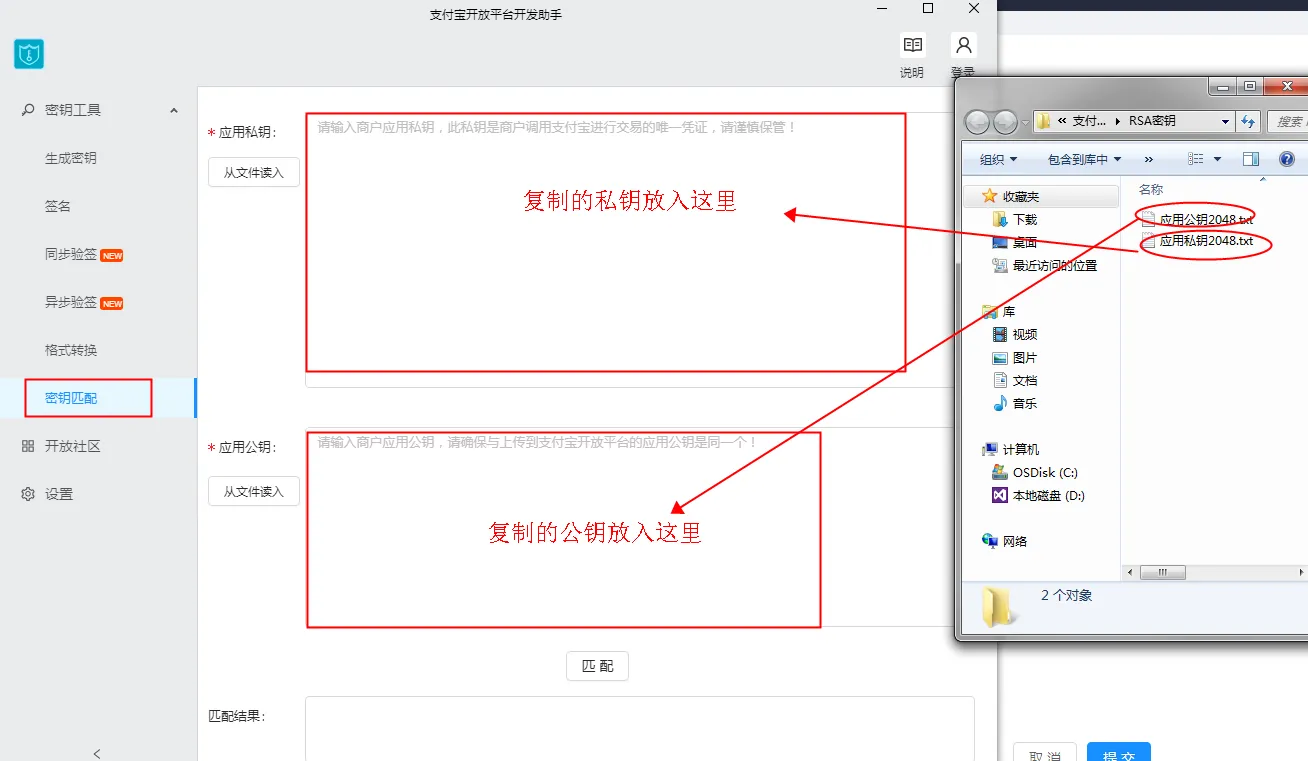Select 计算机 in Explorer pane
Screen dimensions: 1308x761
pyautogui.click(x=1010, y=449)
